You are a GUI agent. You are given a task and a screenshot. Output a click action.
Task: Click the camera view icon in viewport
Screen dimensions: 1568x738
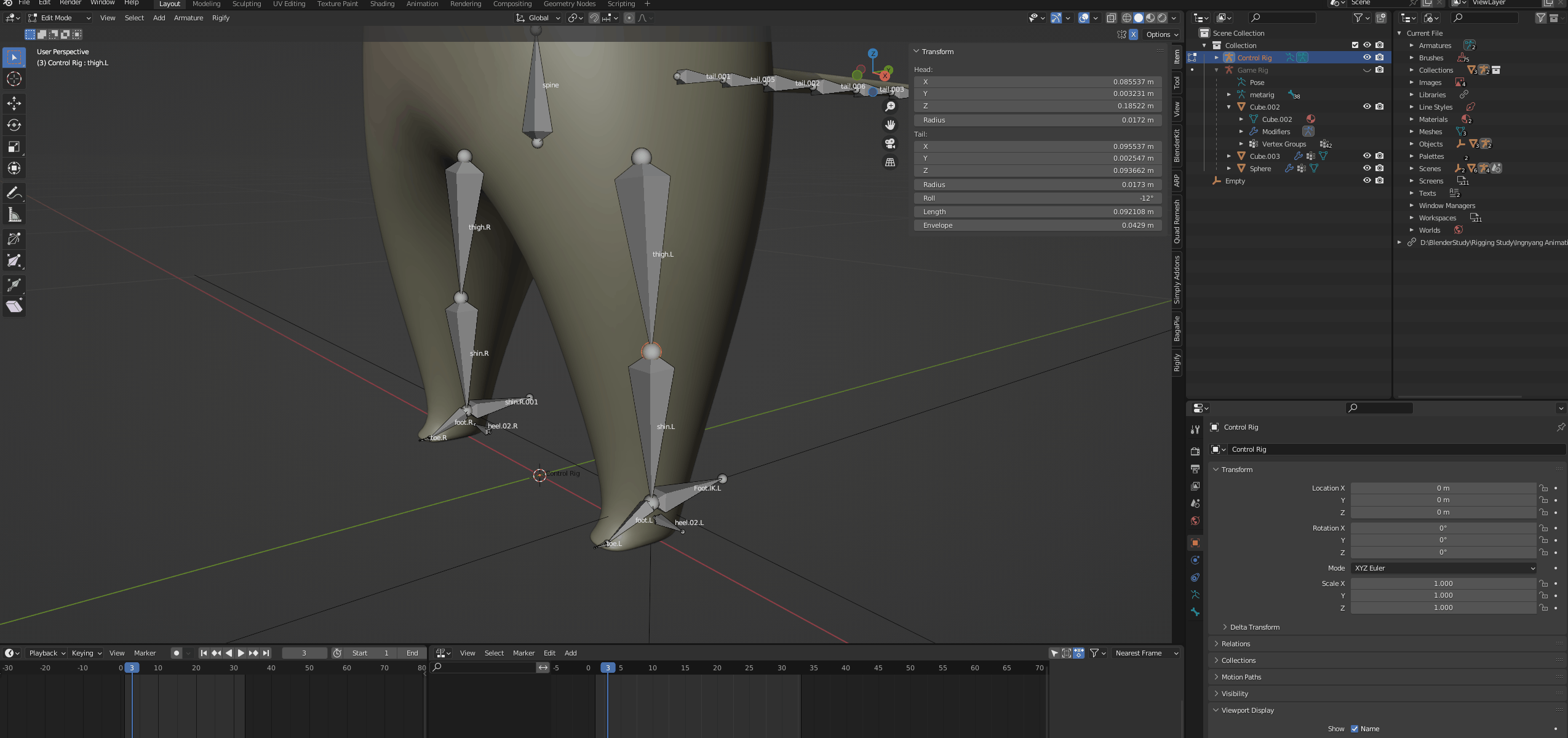pyautogui.click(x=890, y=143)
